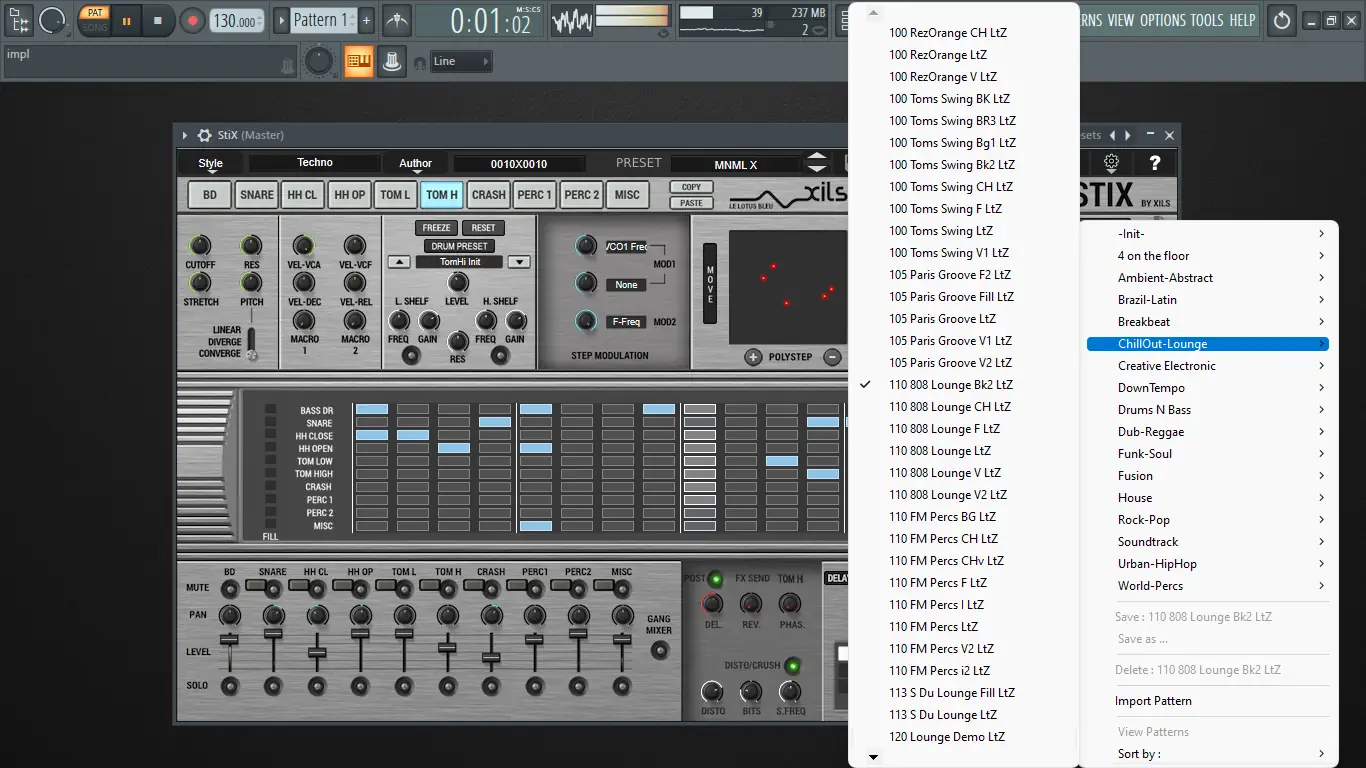Select the ChillOut-Lounge category
Screen dimensions: 1366x768
[1208, 344]
